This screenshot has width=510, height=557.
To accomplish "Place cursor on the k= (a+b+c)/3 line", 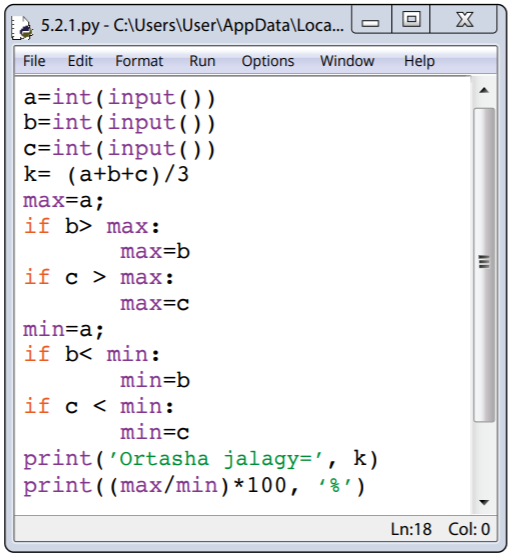I will click(x=106, y=175).
